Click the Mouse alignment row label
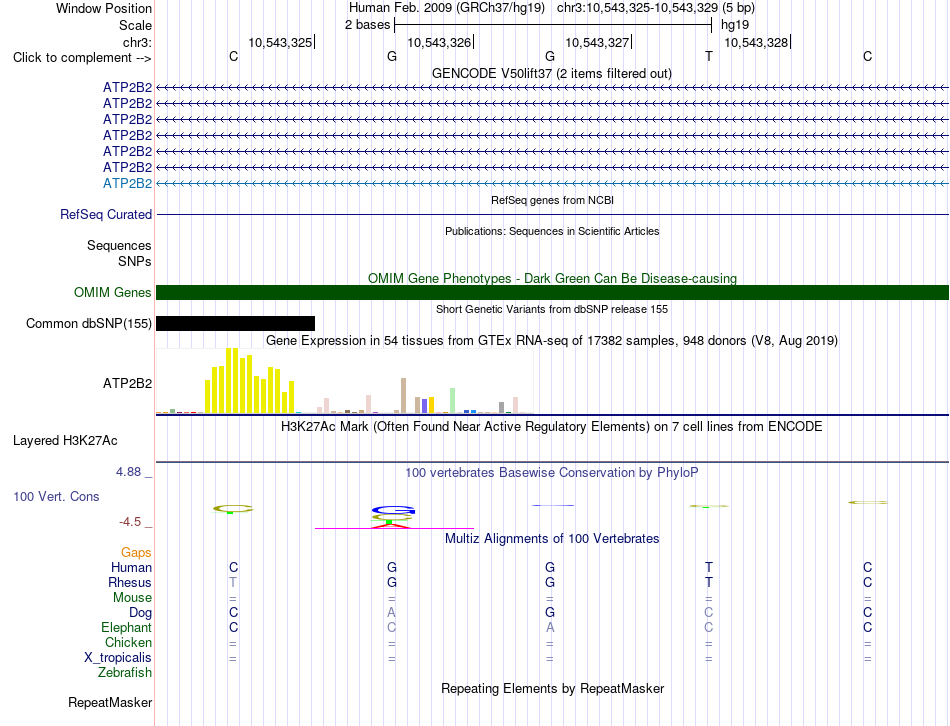The width and height of the screenshot is (950, 726). click(x=132, y=598)
